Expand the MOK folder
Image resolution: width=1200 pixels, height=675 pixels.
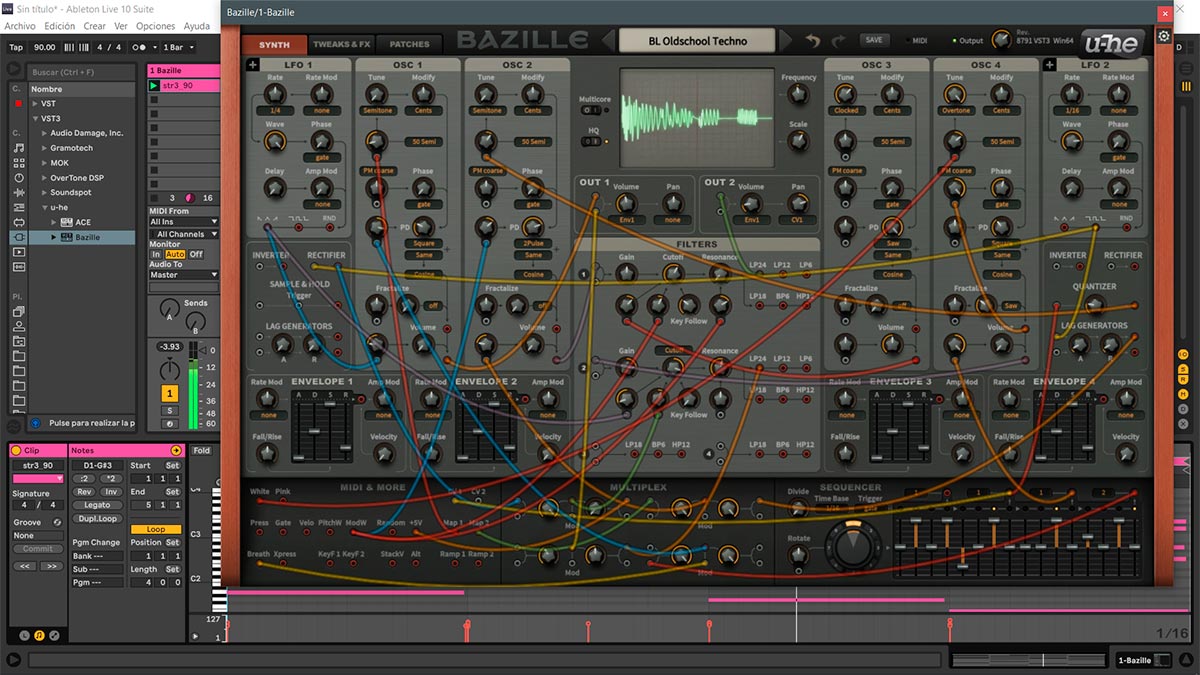[45, 163]
